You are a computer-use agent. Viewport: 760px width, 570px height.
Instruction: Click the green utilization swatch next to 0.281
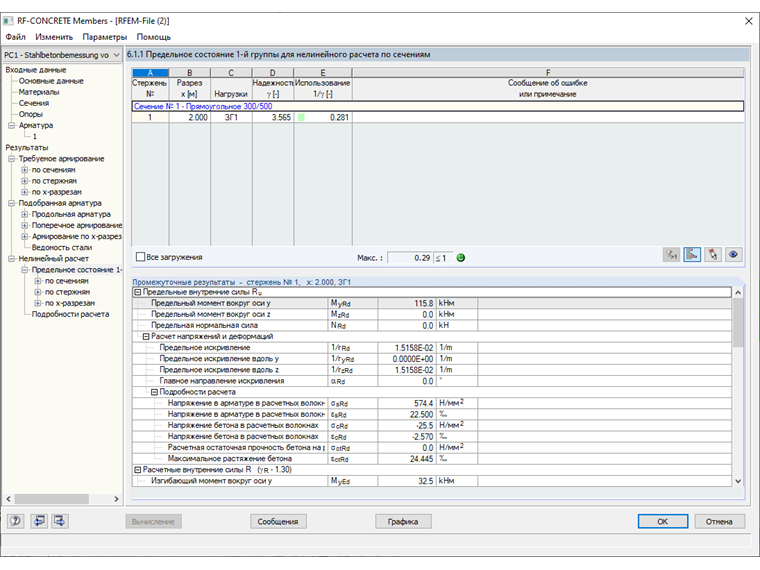(x=301, y=117)
